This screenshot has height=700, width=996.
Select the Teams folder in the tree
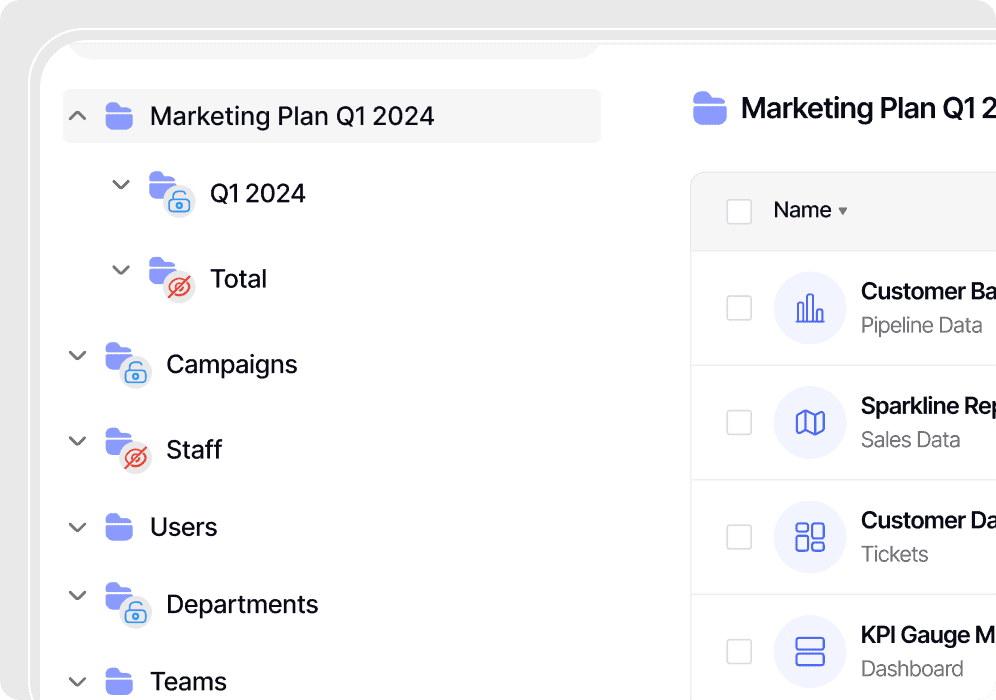click(188, 682)
